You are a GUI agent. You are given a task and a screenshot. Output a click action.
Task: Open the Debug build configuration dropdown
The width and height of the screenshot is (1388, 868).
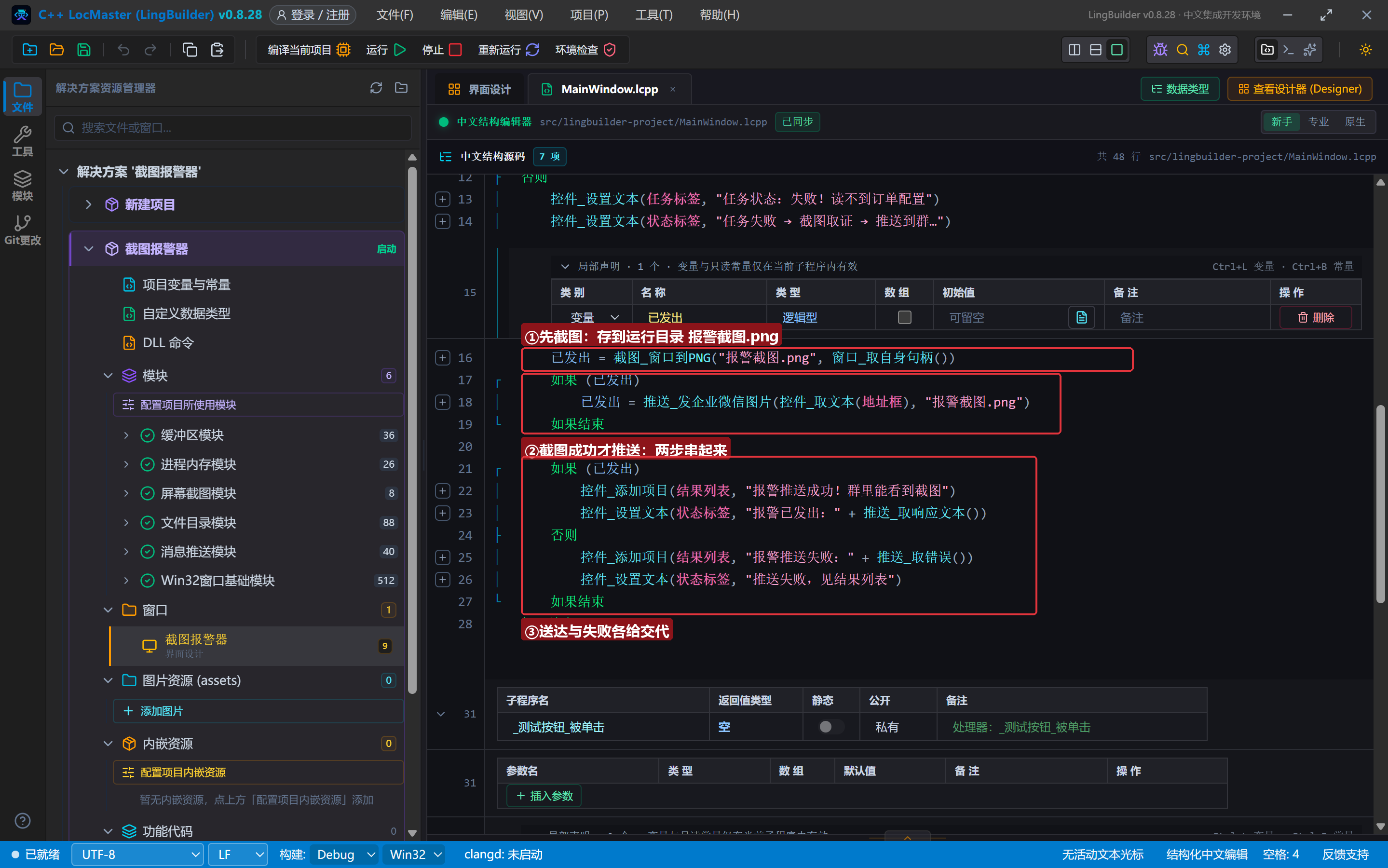pos(344,854)
